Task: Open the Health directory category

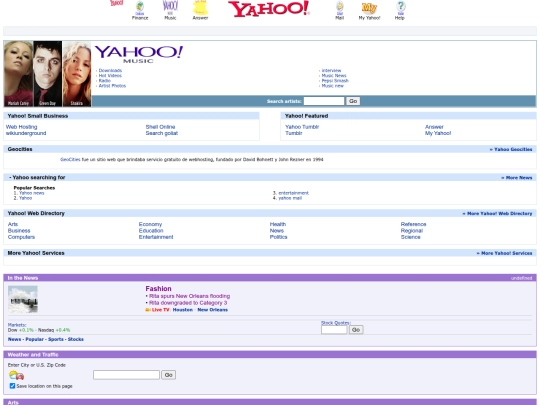Action: [278, 224]
